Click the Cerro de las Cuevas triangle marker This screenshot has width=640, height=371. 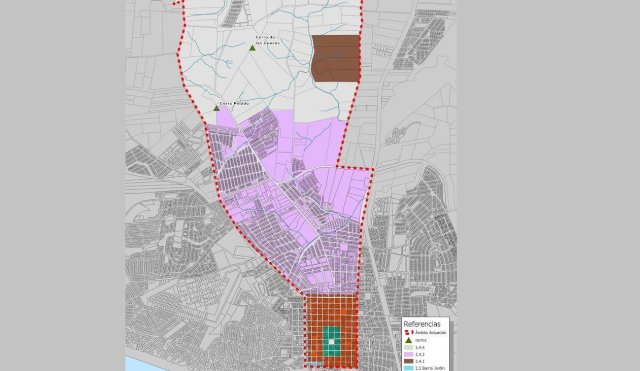point(252,48)
